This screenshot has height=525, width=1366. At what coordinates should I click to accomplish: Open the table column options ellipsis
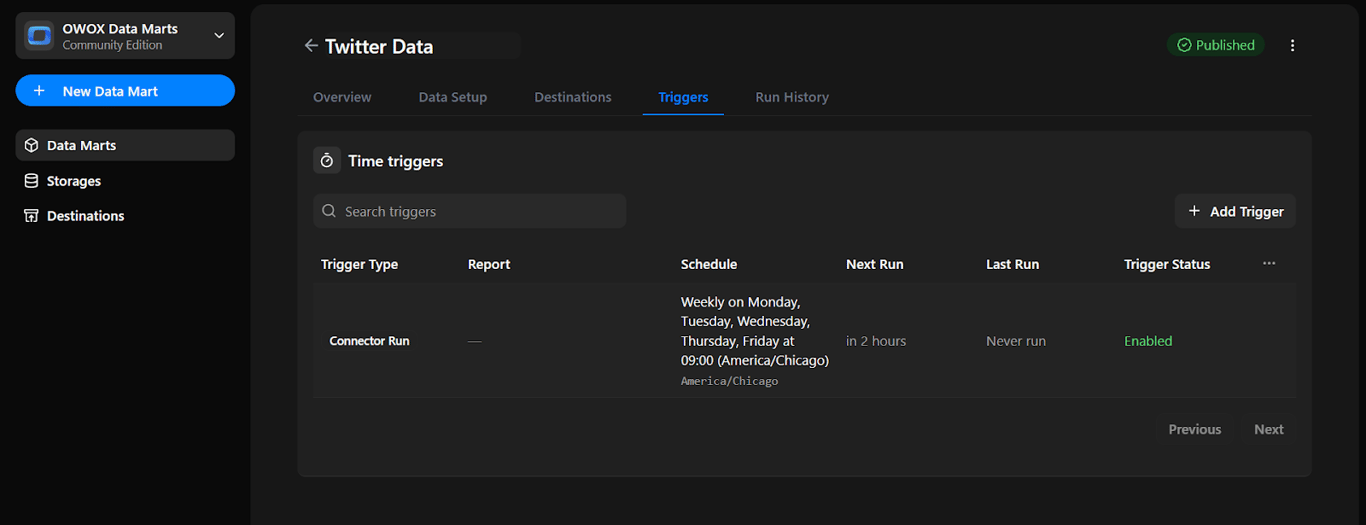(x=1269, y=263)
